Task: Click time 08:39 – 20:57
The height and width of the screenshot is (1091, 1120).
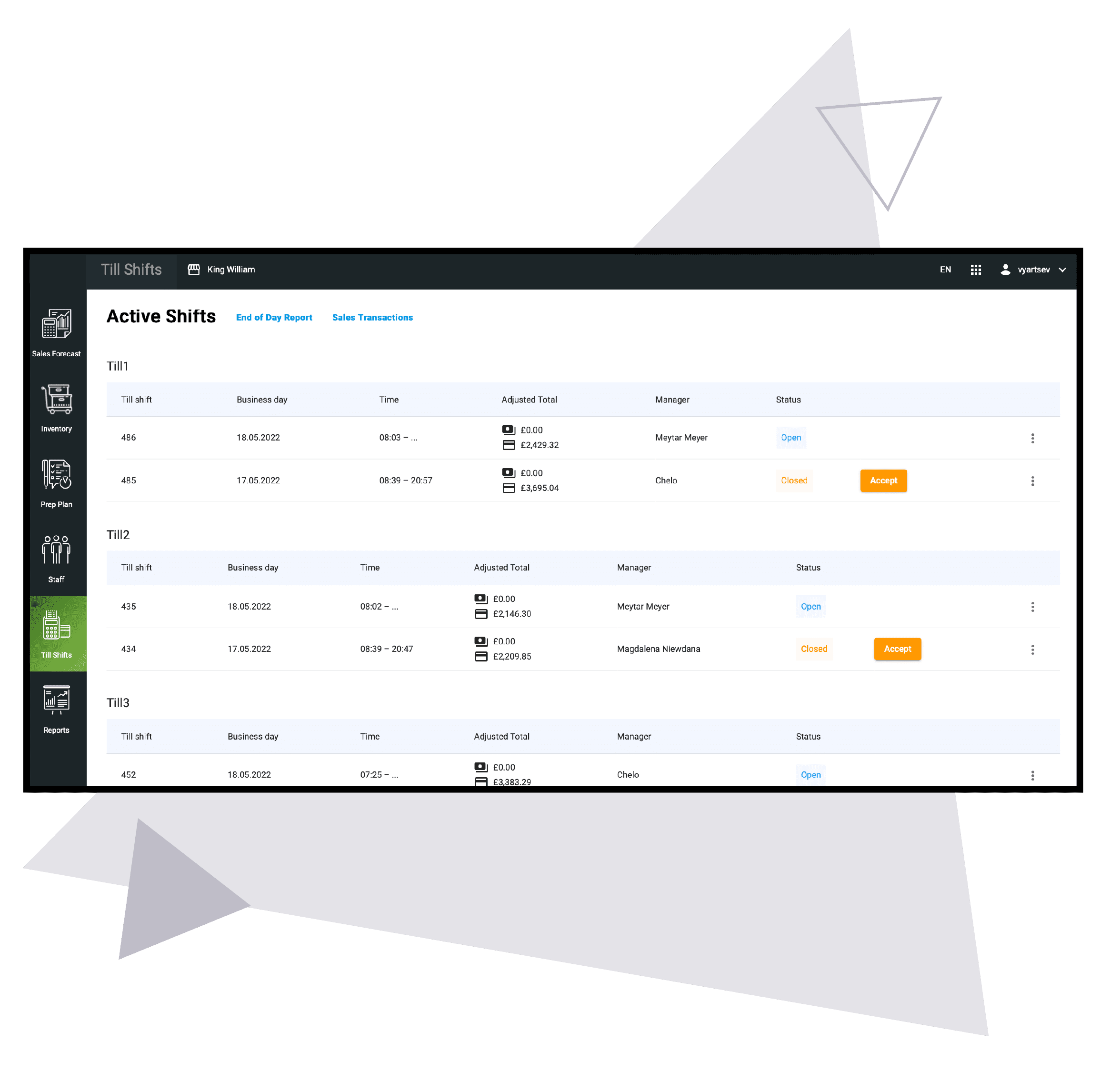Action: pyautogui.click(x=406, y=481)
